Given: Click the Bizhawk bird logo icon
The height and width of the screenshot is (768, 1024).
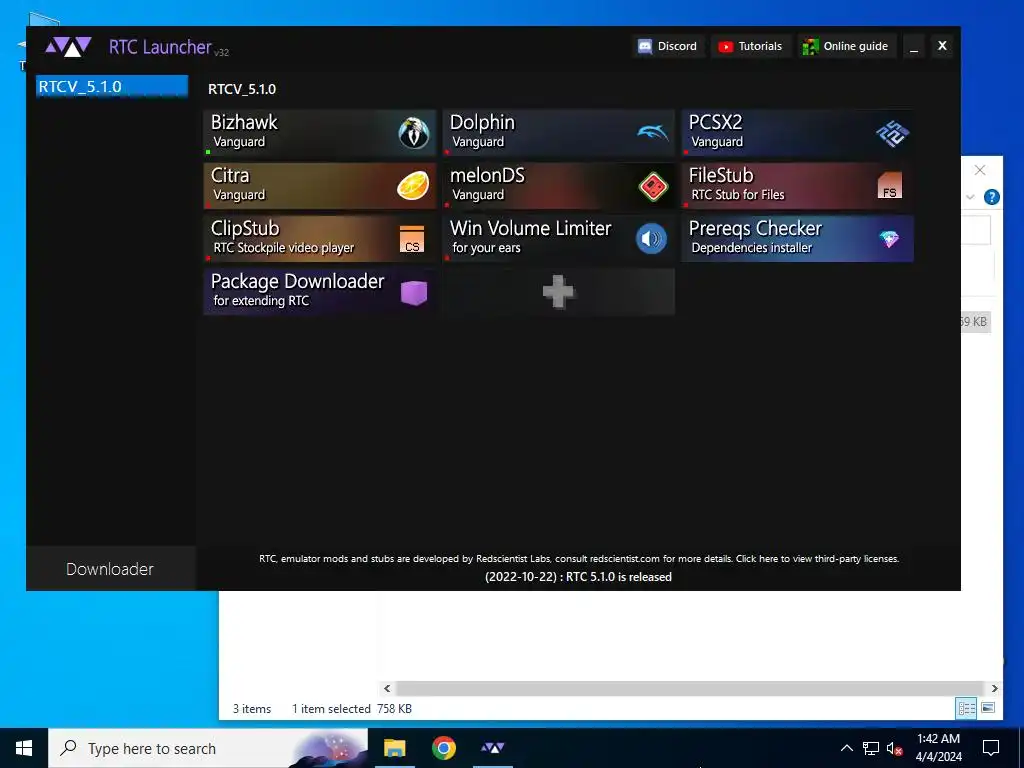Looking at the screenshot, I should pos(413,133).
